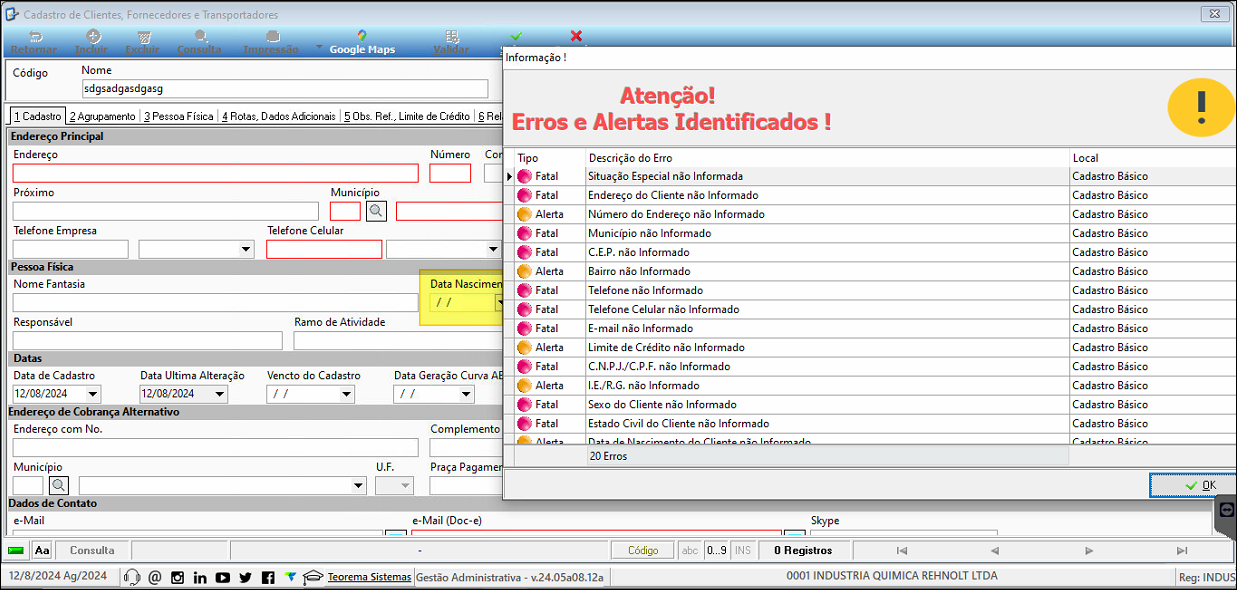Click the Local column header
The width and height of the screenshot is (1237, 590).
[x=1152, y=158]
